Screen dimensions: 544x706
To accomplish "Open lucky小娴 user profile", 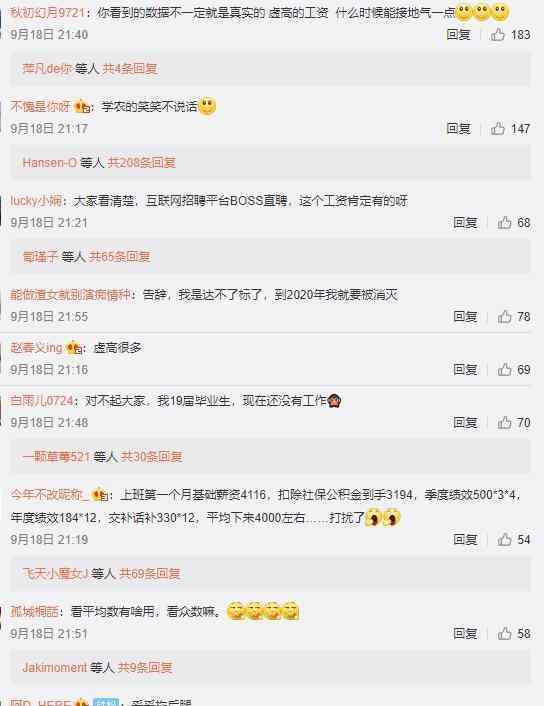I will click(x=36, y=201).
